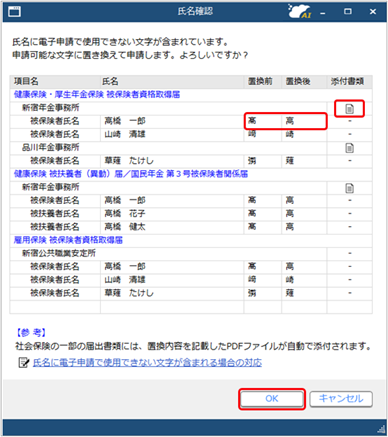Minimize the 氏名確認 dialog
This screenshot has width=388, height=437.
(323, 12)
